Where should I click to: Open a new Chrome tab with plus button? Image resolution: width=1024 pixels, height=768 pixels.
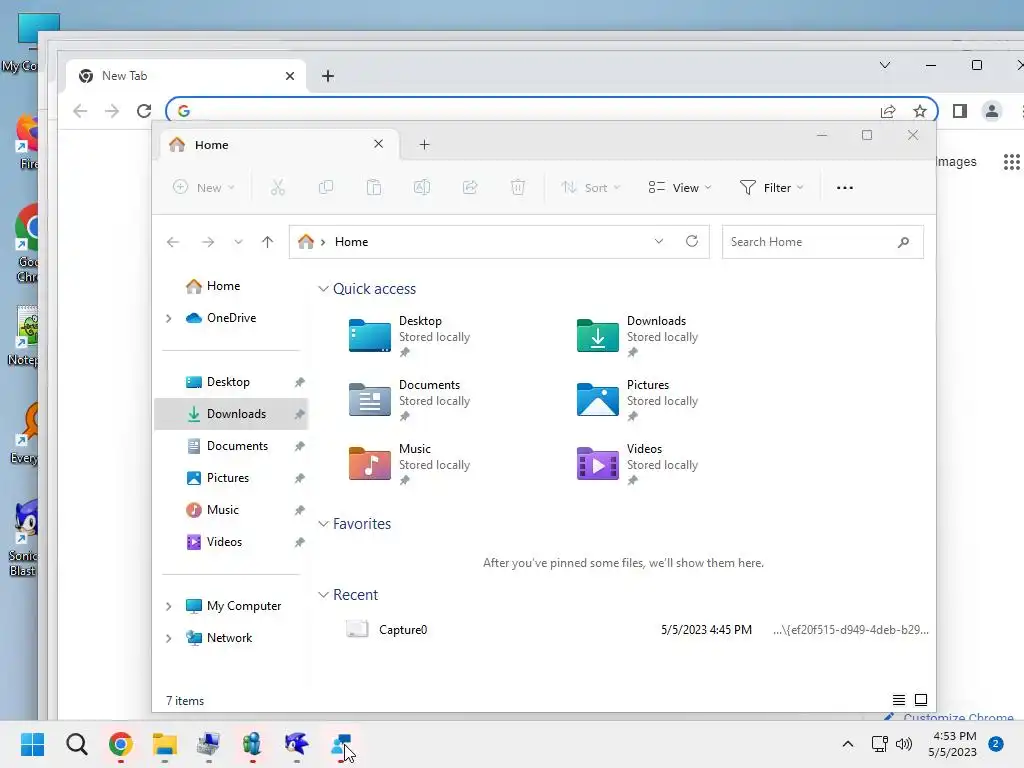pos(328,76)
